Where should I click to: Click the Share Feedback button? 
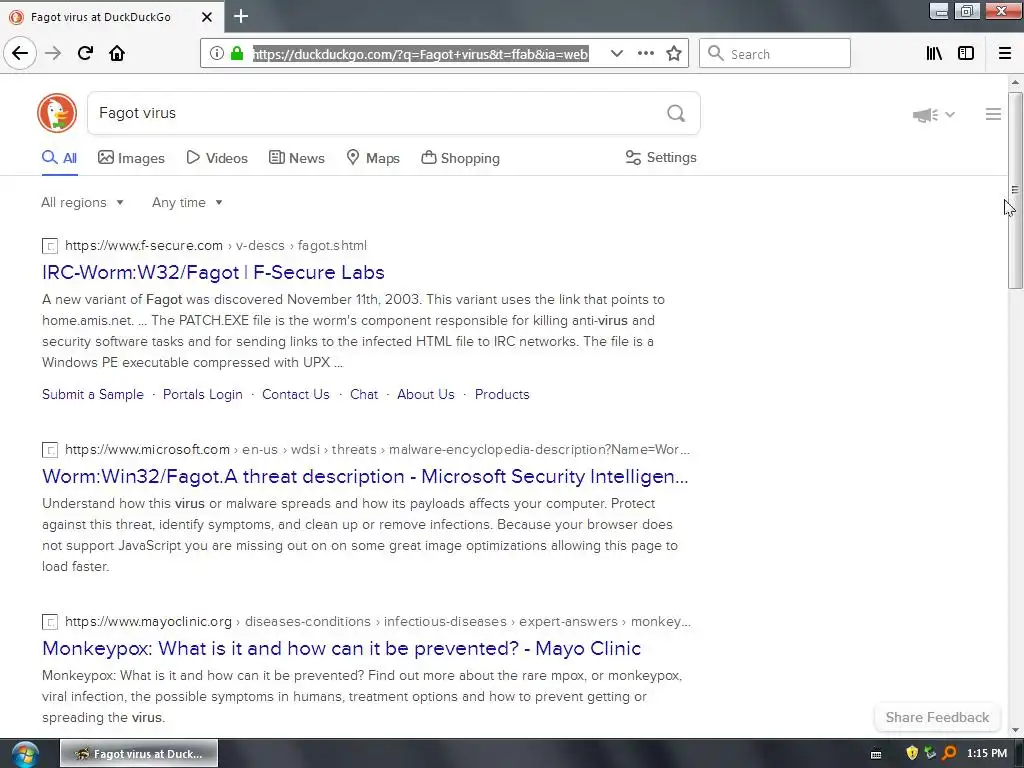[x=937, y=717]
